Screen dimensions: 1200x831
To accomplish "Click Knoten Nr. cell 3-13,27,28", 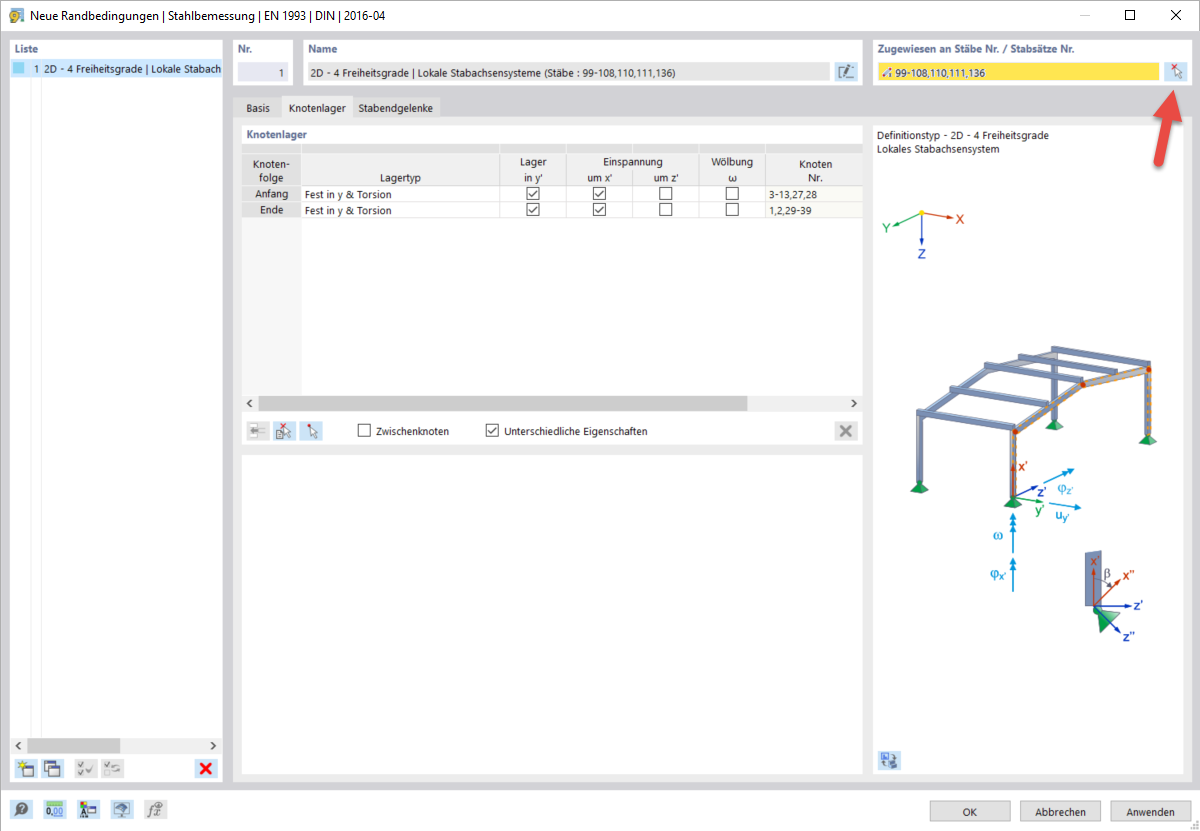I will pos(813,194).
